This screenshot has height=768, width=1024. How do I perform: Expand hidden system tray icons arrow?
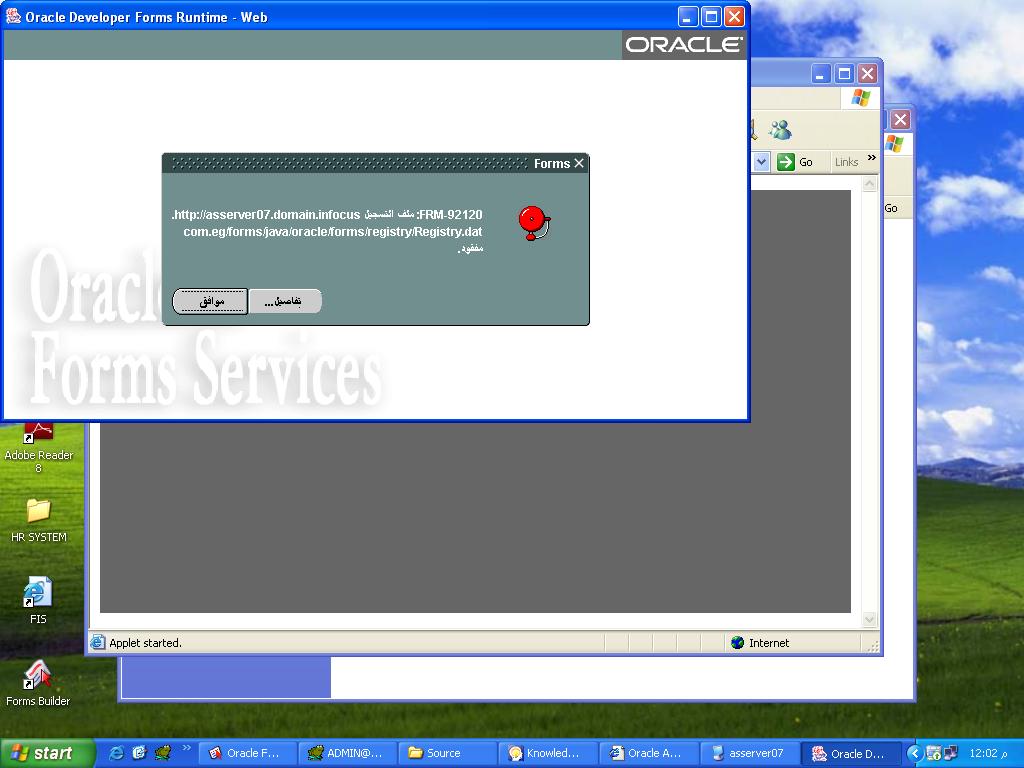915,754
